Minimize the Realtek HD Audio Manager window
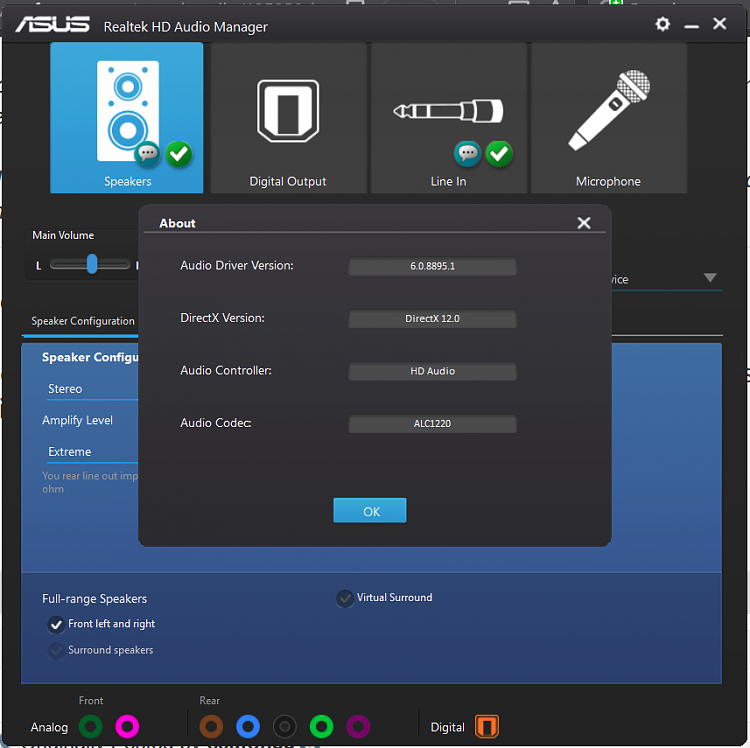 tap(691, 26)
